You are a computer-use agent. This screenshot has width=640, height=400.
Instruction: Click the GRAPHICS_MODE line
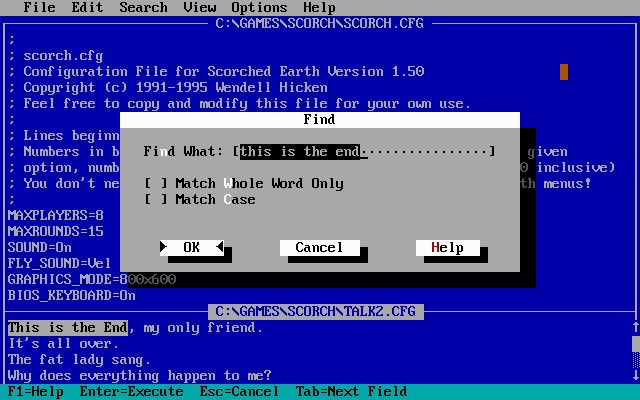point(92,280)
